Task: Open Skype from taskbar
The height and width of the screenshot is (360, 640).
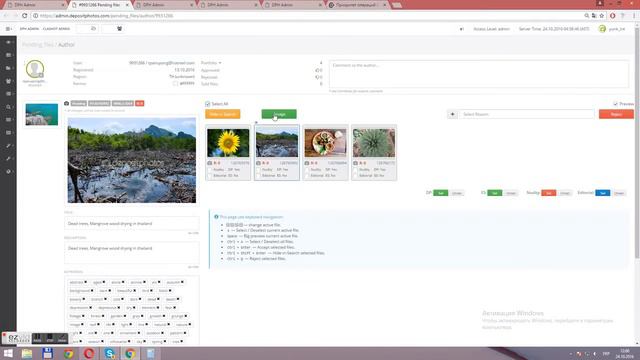Action: pyautogui.click(x=109, y=353)
